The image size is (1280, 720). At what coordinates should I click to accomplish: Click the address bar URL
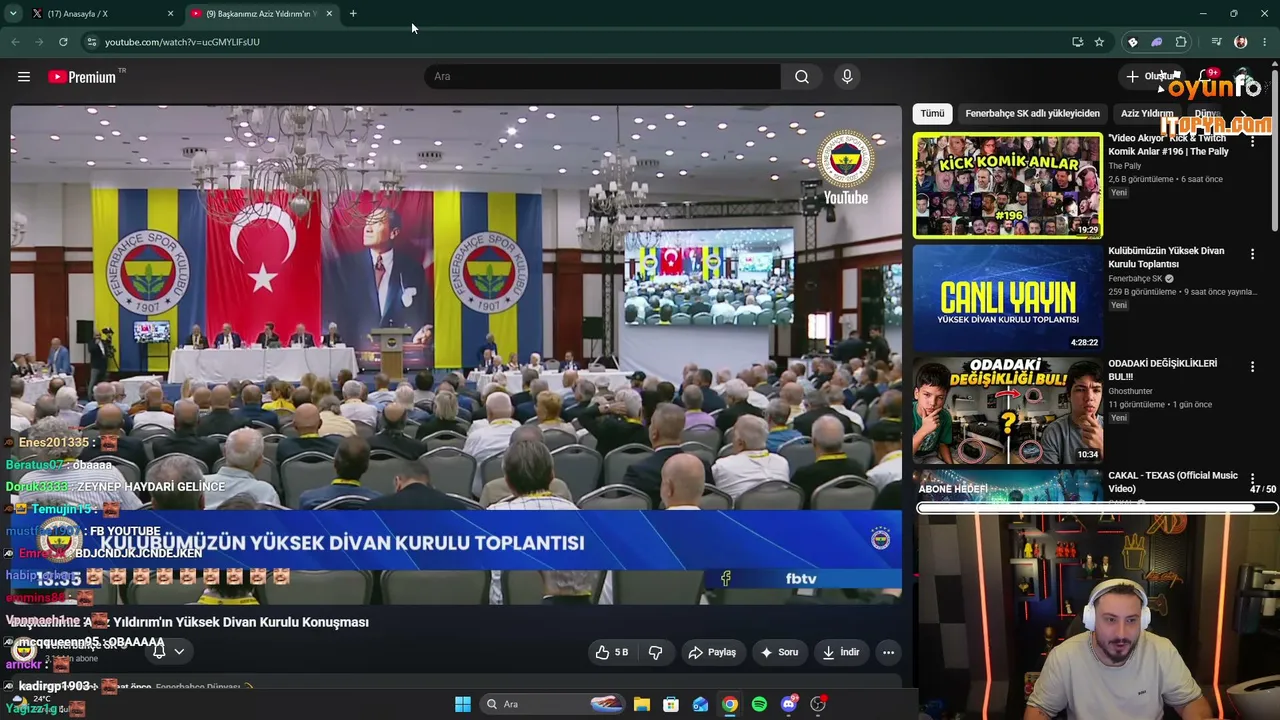click(182, 42)
